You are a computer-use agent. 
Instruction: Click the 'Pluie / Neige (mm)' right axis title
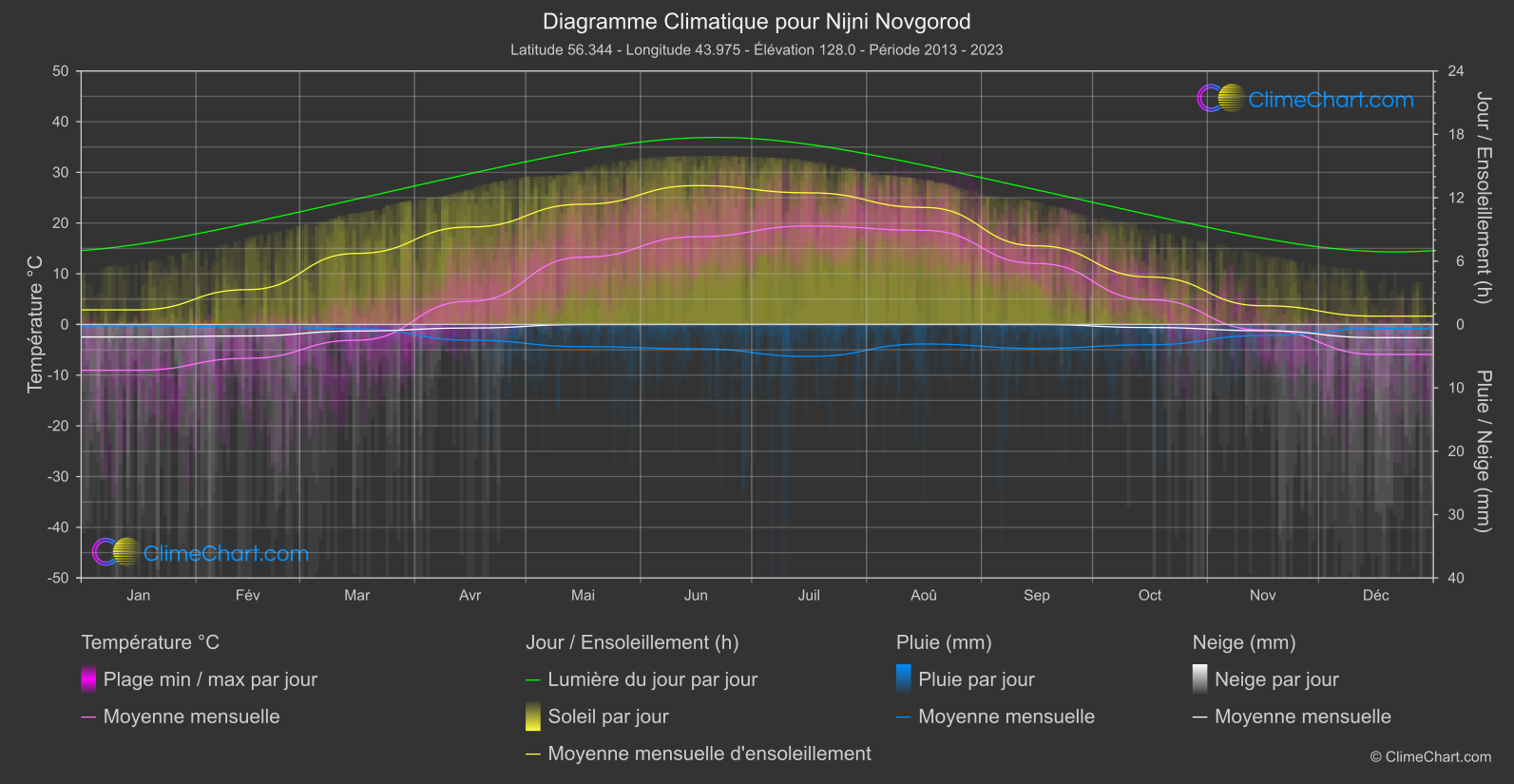(x=1483, y=451)
